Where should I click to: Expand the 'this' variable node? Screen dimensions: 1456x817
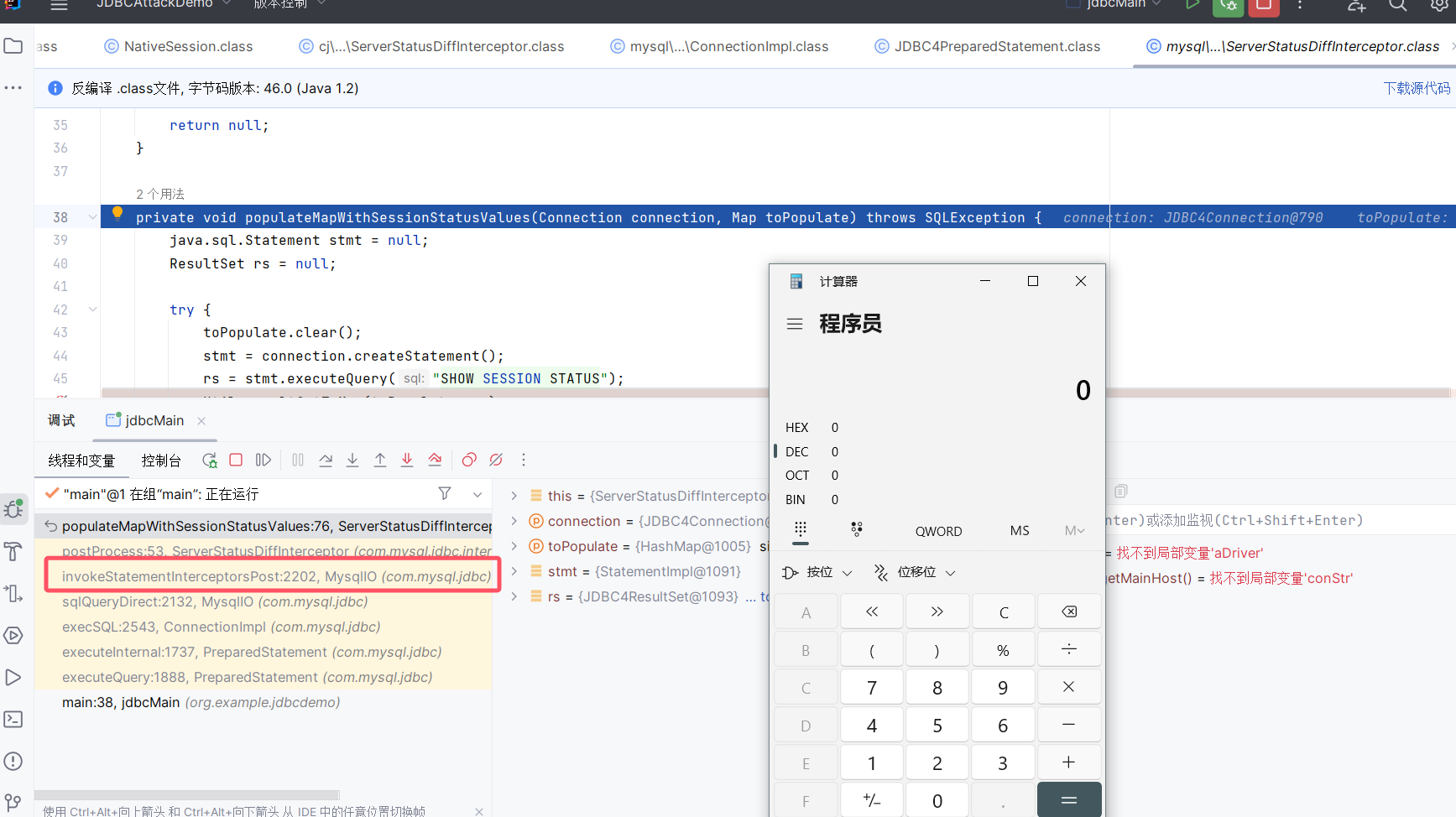(x=514, y=496)
